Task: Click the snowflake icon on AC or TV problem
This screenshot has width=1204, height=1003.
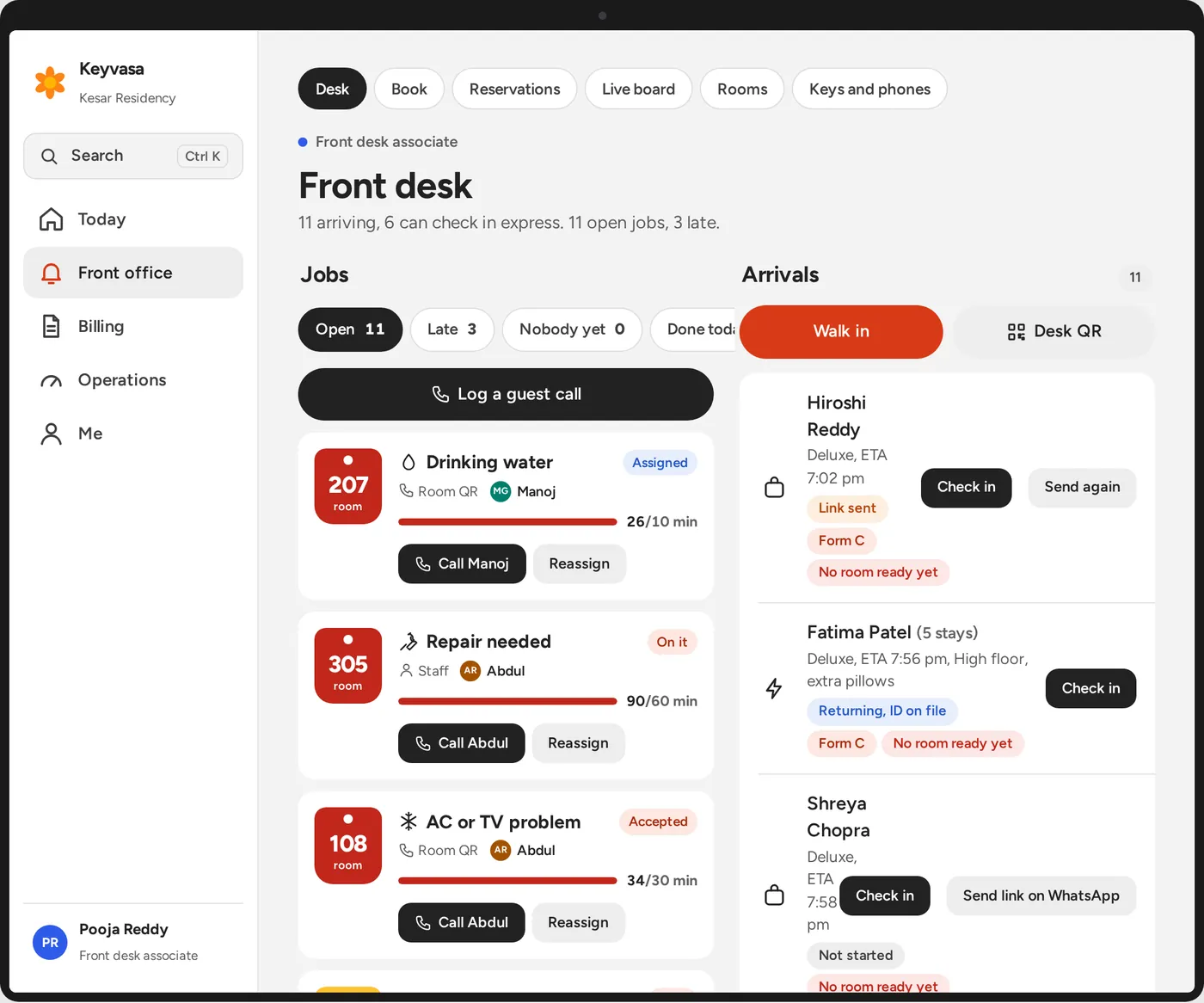Action: (408, 821)
